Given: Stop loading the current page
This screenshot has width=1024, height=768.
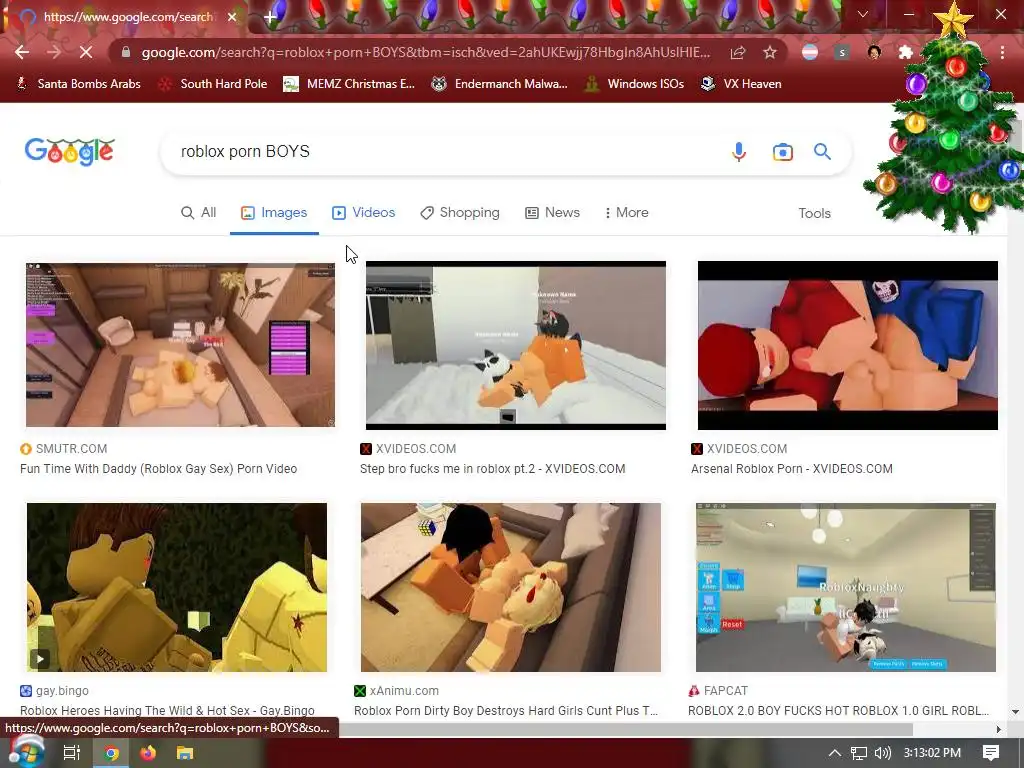Looking at the screenshot, I should [86, 52].
